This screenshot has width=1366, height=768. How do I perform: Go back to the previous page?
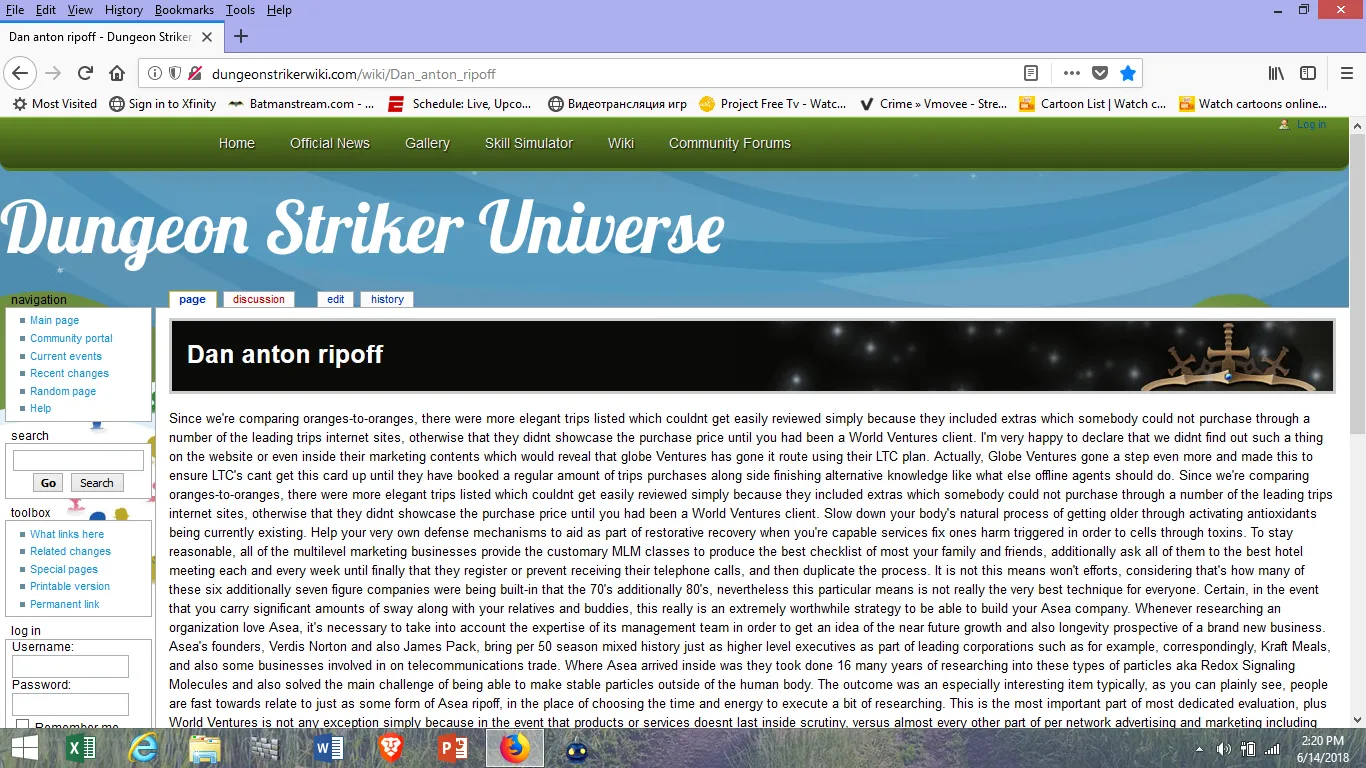coord(20,73)
